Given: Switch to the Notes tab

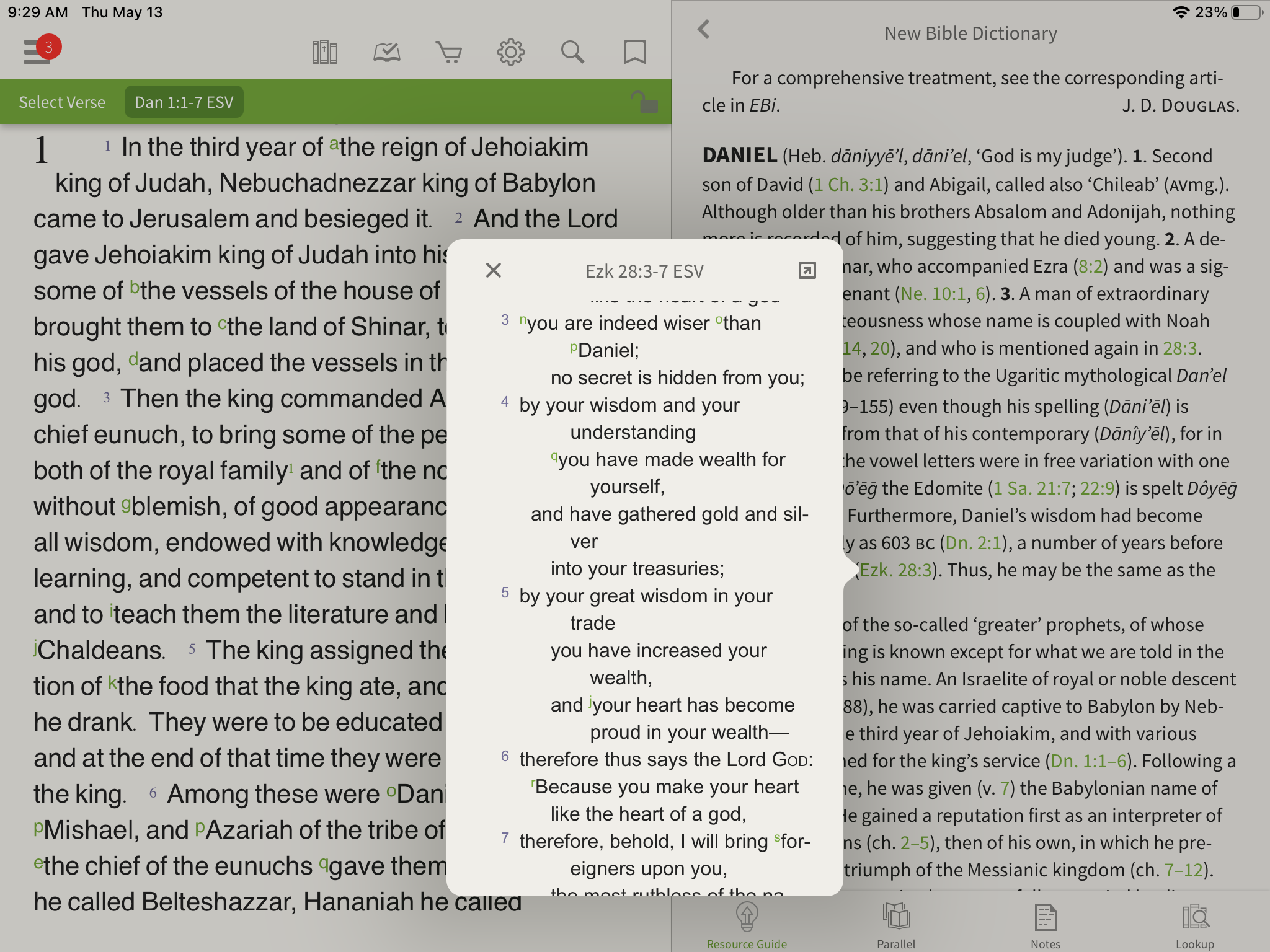Looking at the screenshot, I should [x=1046, y=925].
